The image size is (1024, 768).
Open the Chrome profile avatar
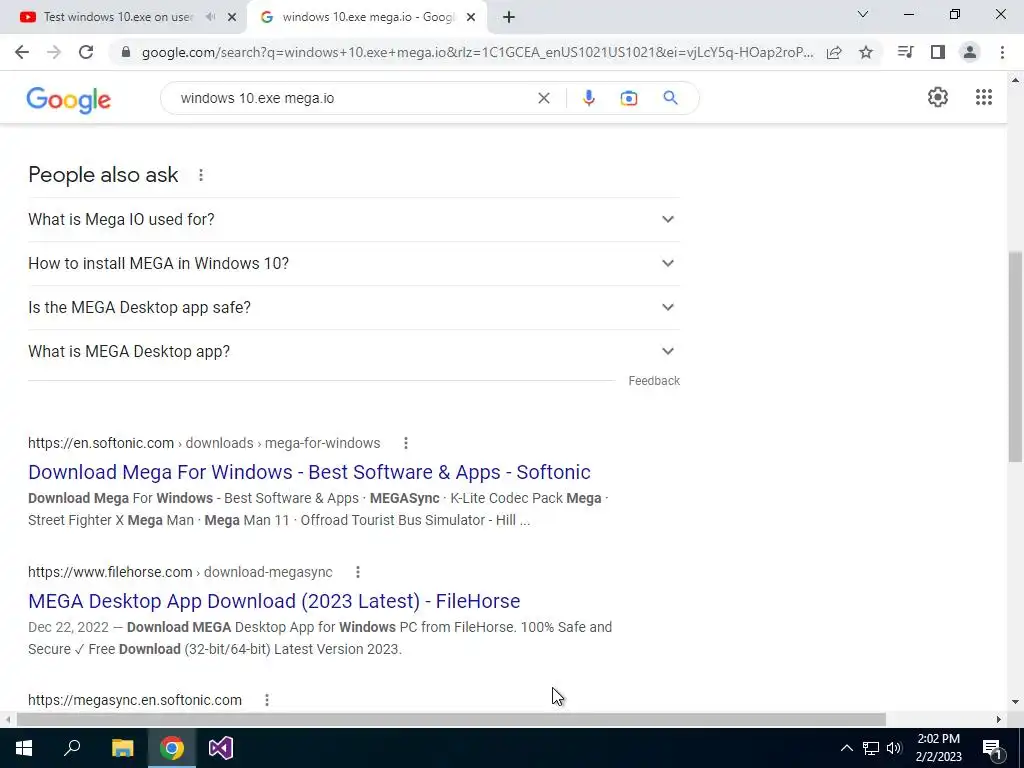click(970, 52)
